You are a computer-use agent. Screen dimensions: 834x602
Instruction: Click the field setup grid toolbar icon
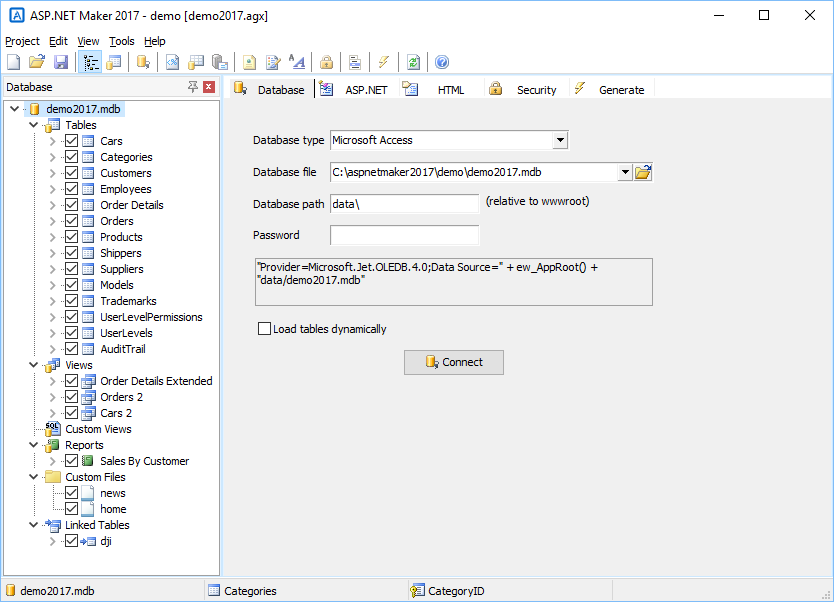point(114,62)
